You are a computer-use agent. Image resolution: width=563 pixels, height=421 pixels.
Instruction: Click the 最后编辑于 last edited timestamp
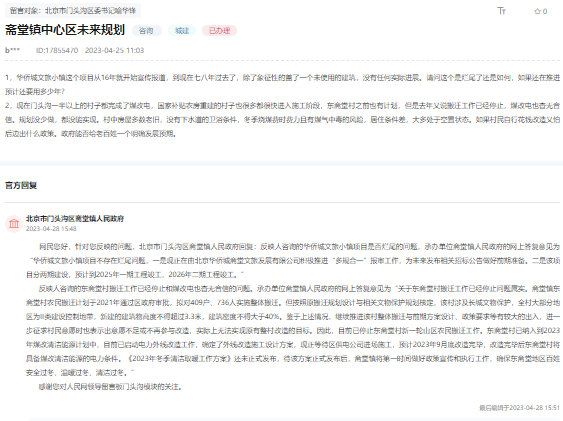519,408
